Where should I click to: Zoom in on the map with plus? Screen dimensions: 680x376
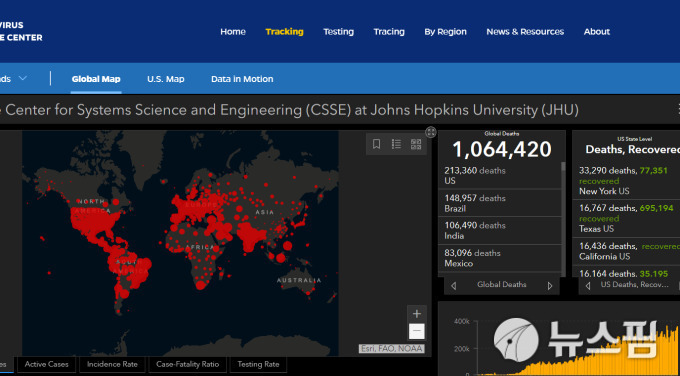pos(417,314)
